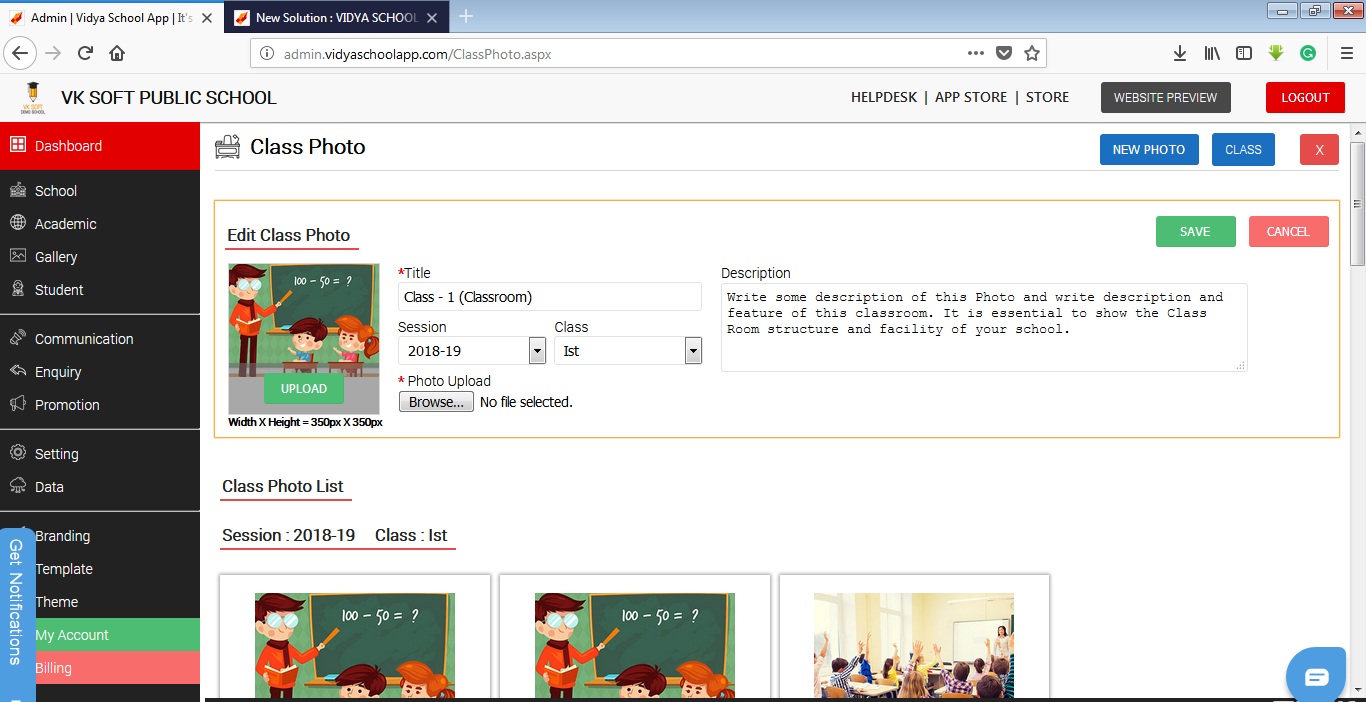The image size is (1366, 702).
Task: Click the Description resize handle corner
Action: (x=1241, y=366)
